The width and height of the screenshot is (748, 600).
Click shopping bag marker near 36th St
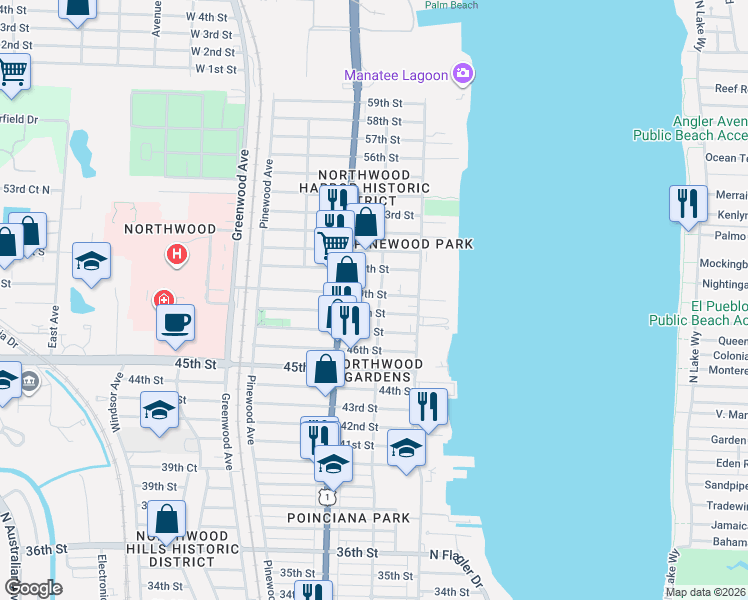pos(166,523)
